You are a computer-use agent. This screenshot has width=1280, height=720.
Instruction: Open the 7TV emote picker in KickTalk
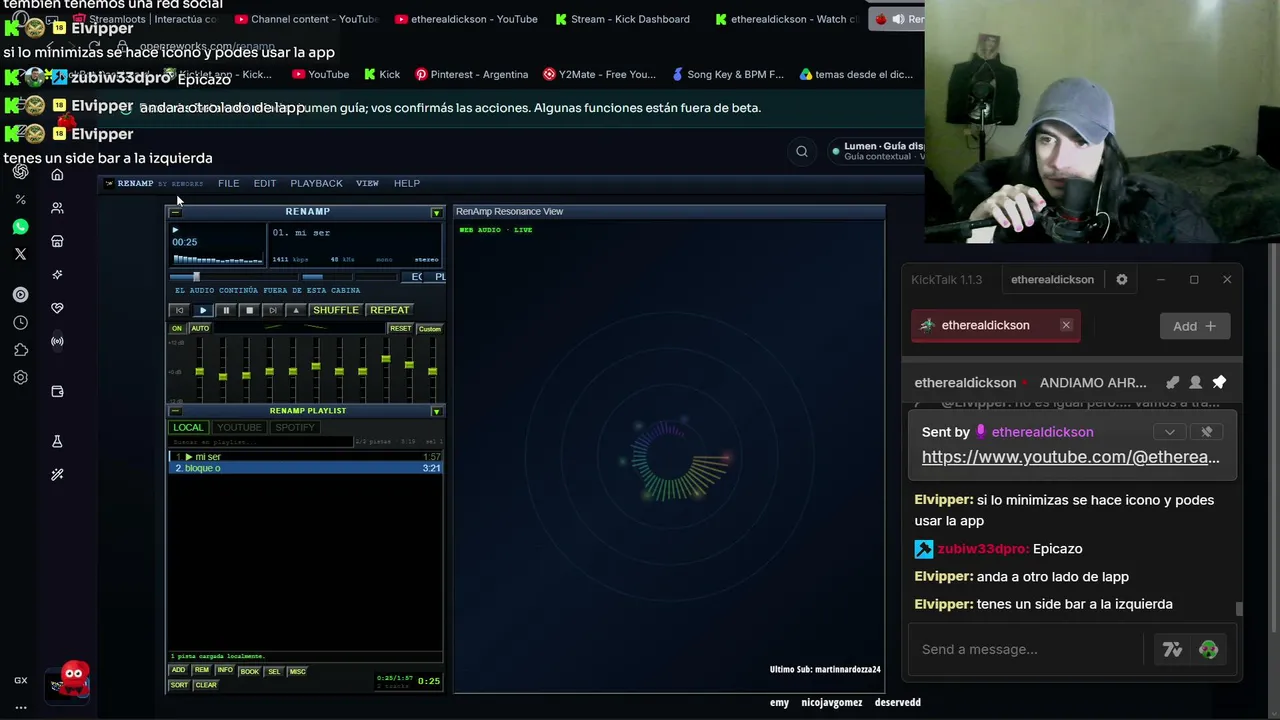pyautogui.click(x=1172, y=650)
